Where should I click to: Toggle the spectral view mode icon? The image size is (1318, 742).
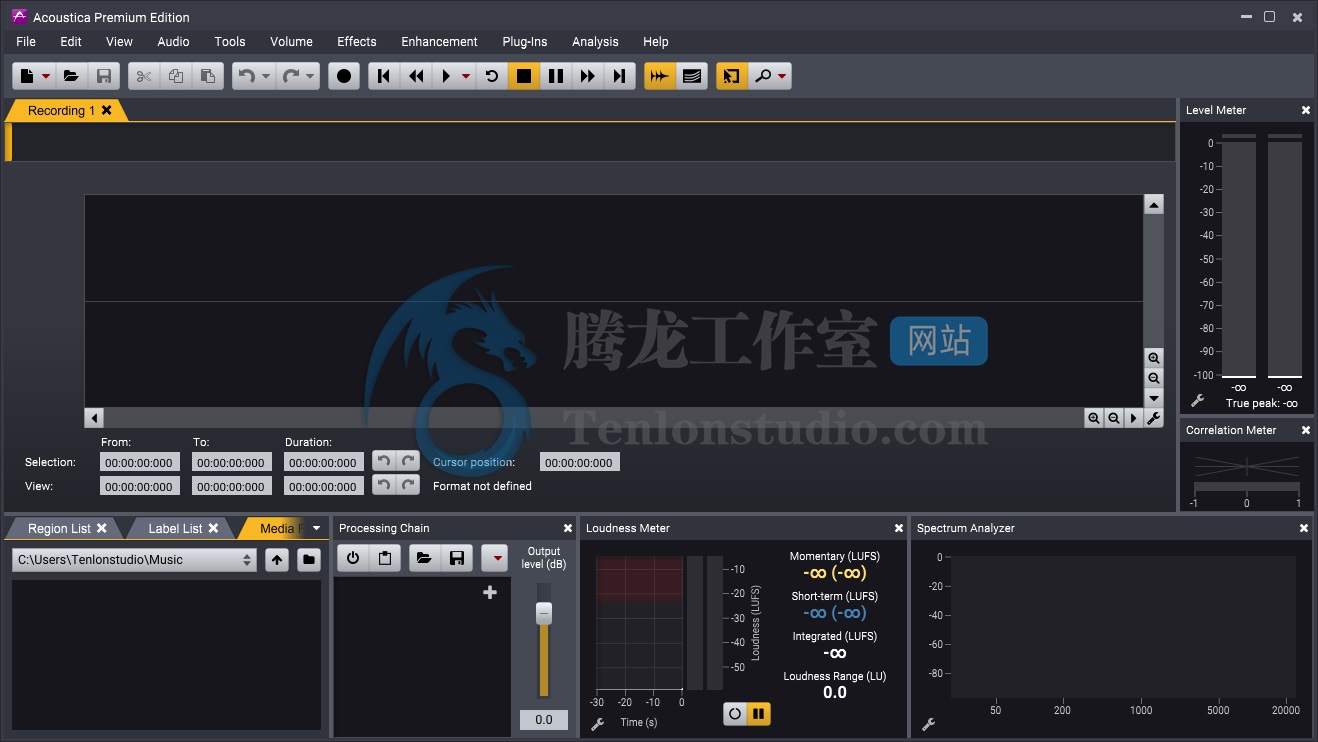click(x=691, y=76)
